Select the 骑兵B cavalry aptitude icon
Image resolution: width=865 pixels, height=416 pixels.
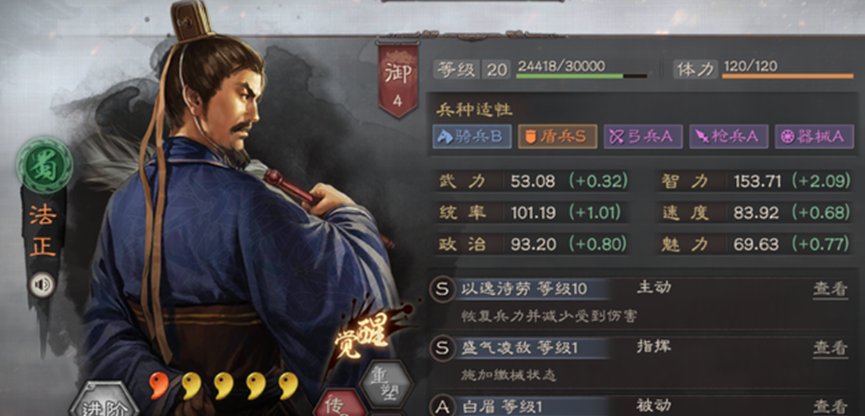(x=472, y=137)
